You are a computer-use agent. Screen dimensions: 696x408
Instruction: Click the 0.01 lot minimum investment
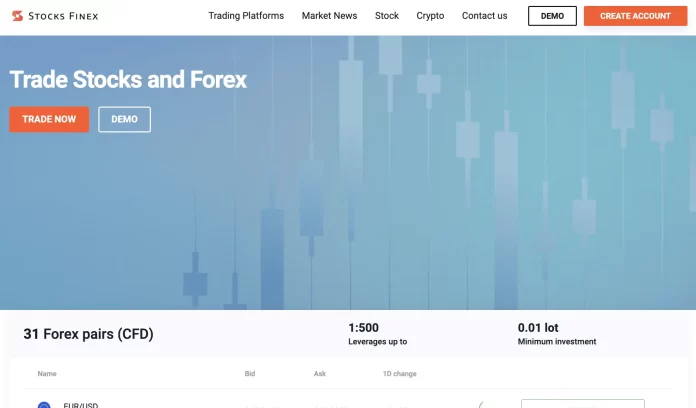(538, 328)
